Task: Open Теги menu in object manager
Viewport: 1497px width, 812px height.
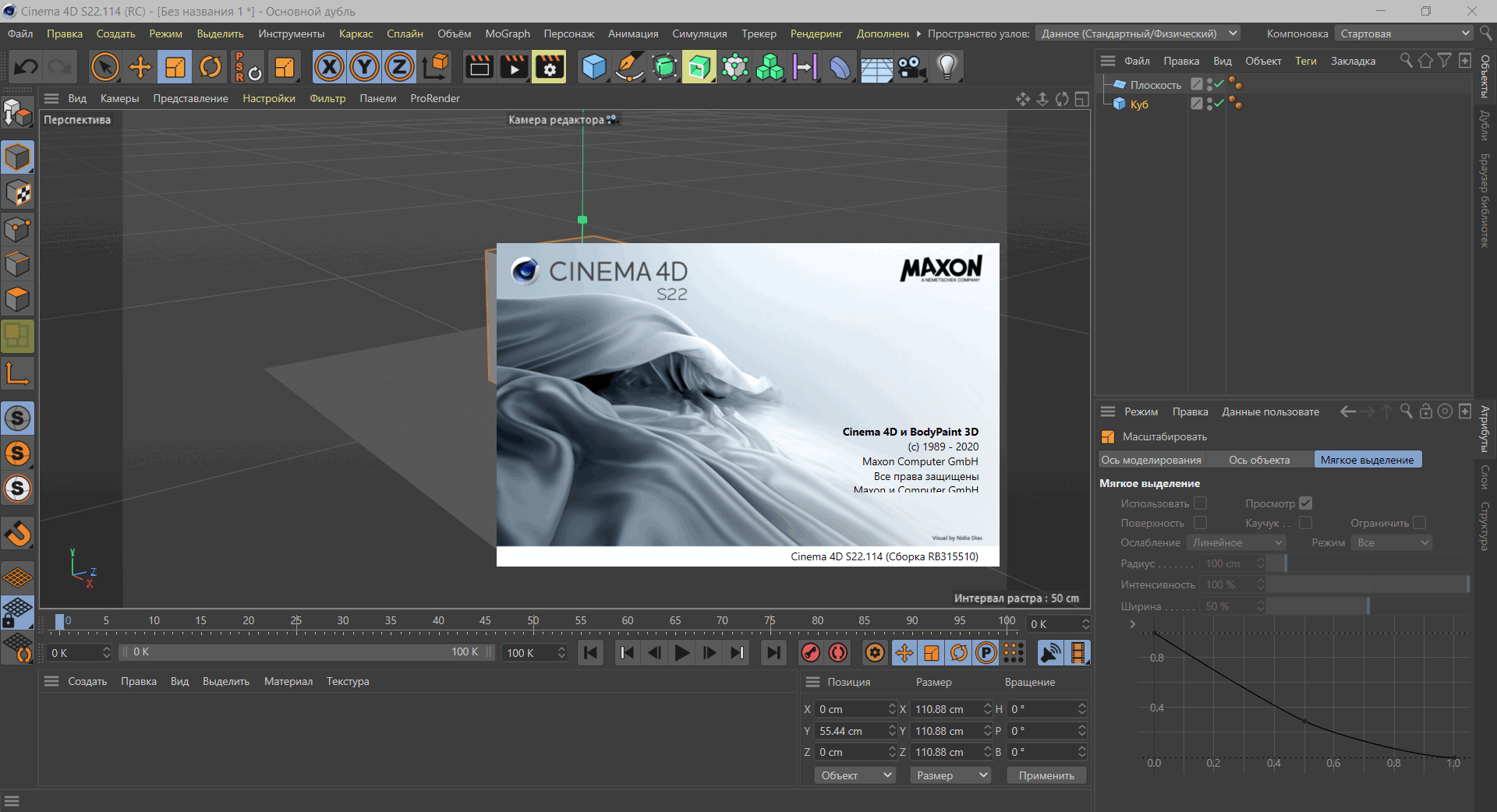Action: [1306, 61]
